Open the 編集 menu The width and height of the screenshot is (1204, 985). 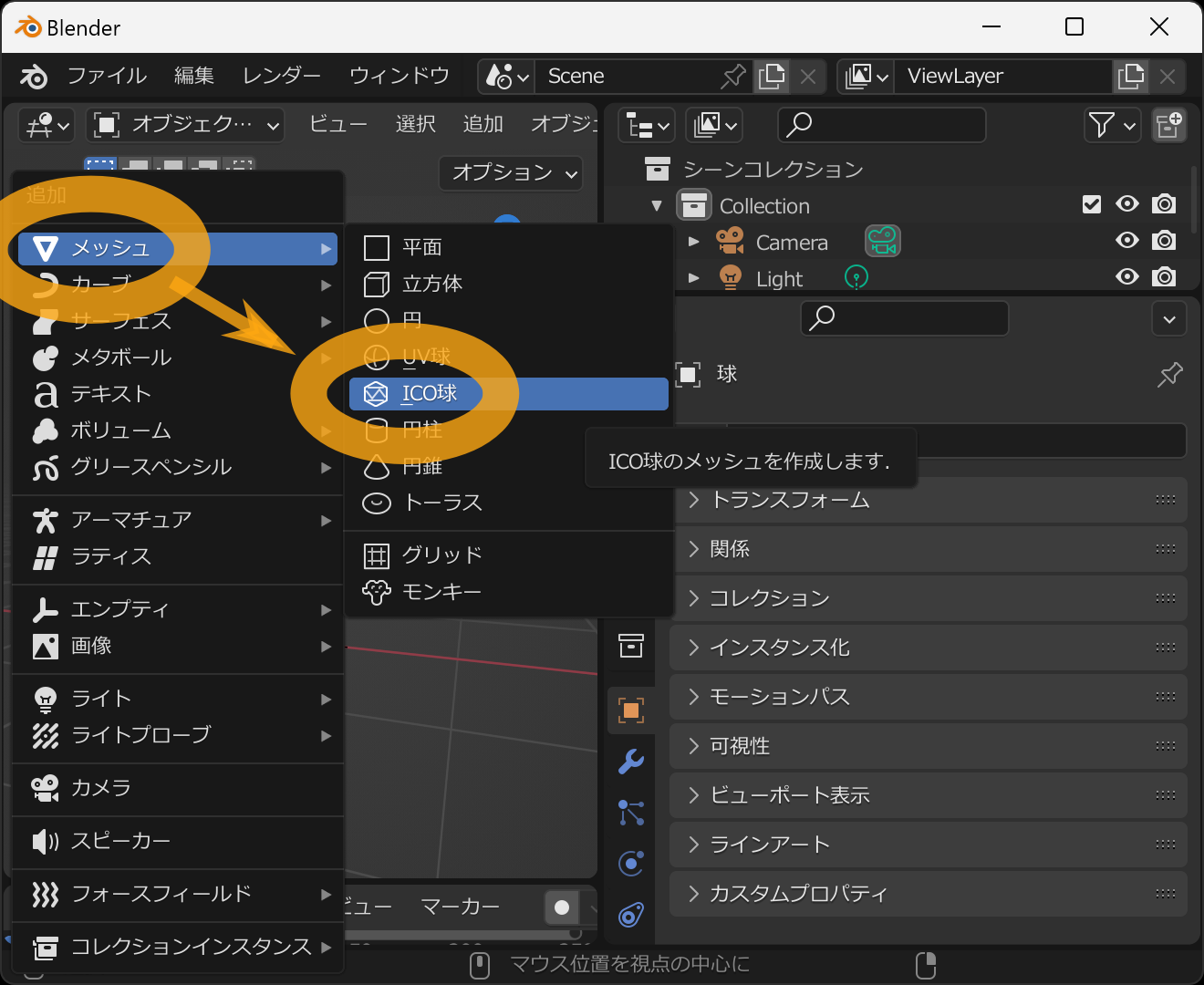pos(193,76)
